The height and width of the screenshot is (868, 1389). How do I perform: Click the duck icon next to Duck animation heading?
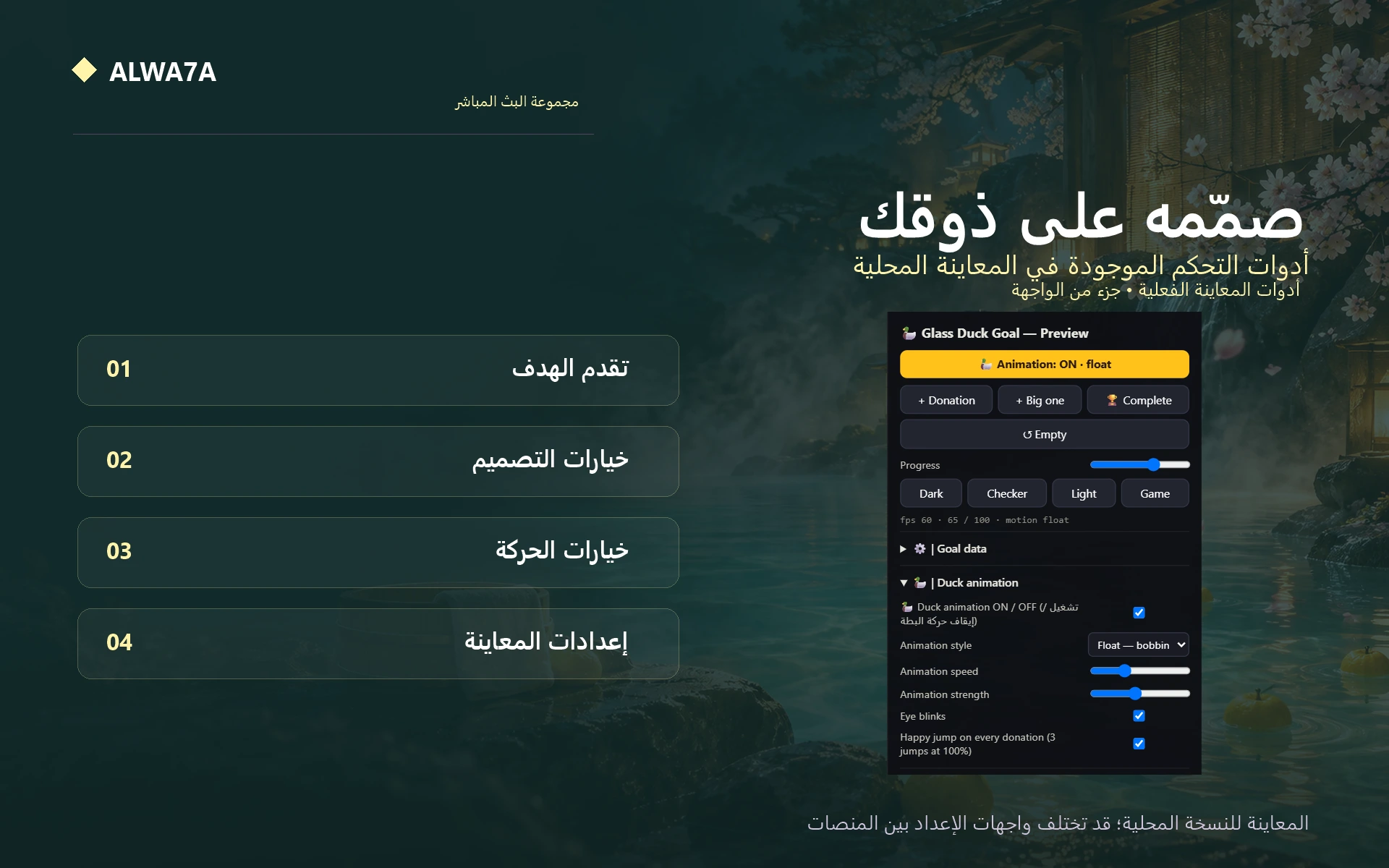(x=919, y=583)
